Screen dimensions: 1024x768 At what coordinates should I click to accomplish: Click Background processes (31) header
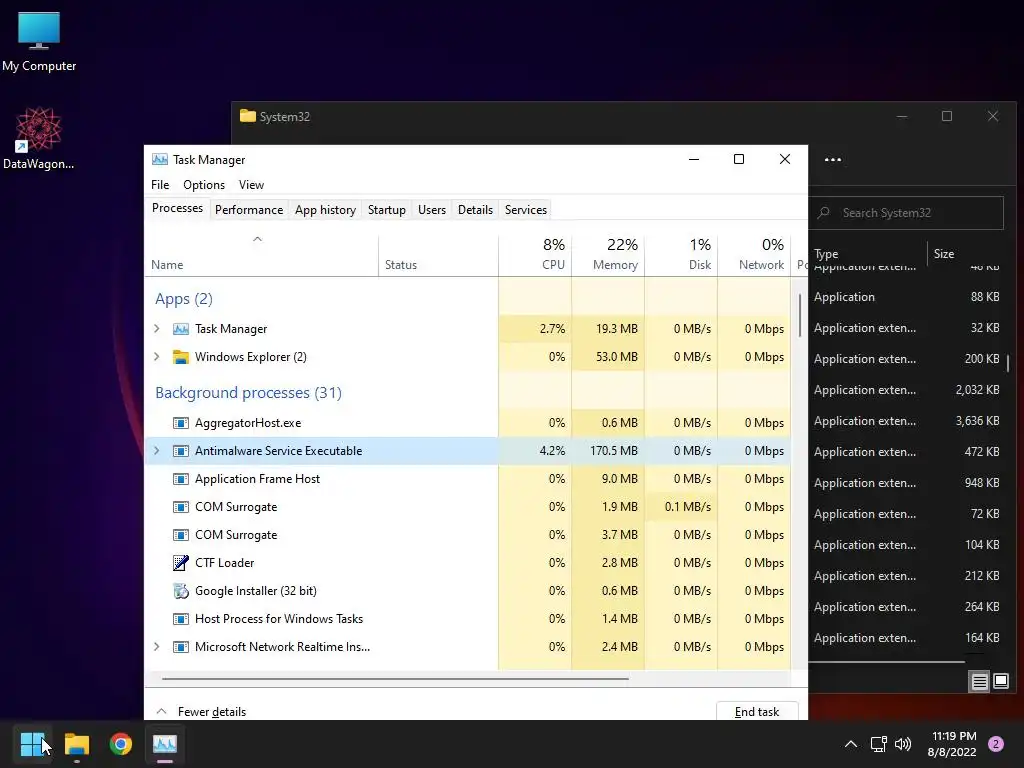(x=248, y=392)
